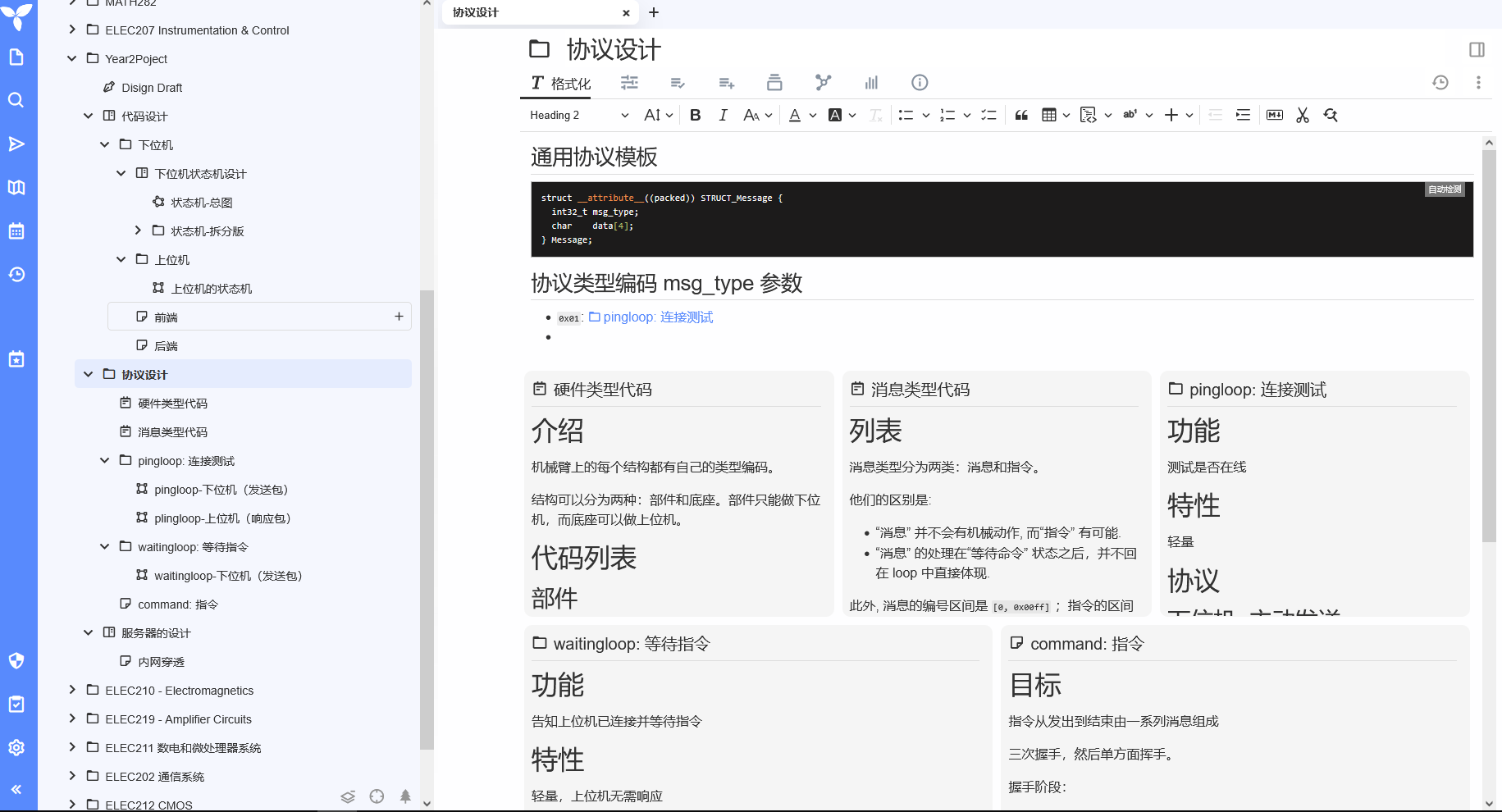Viewport: 1502px width, 812px height.
Task: Open the starred calendar sidebar icon
Action: pyautogui.click(x=16, y=358)
